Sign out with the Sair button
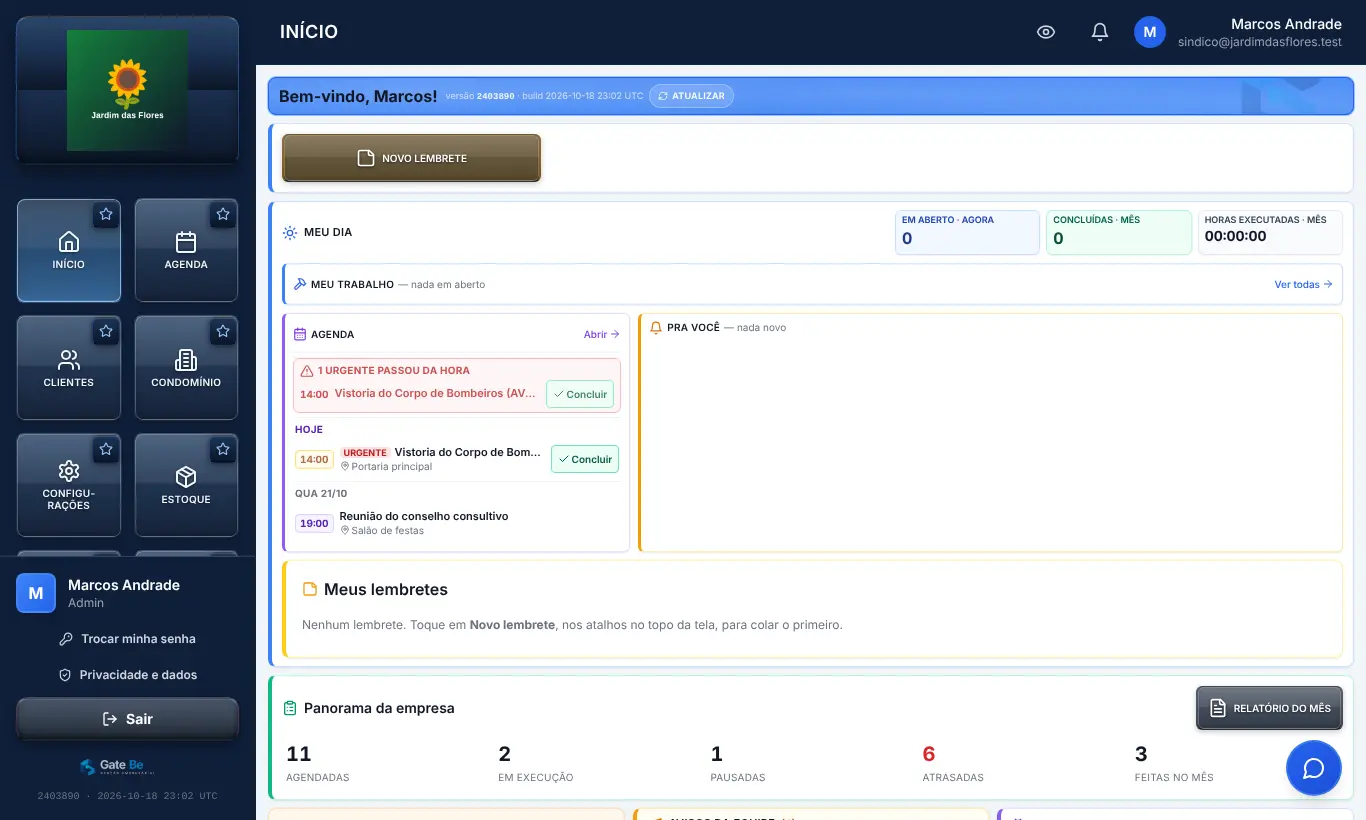1366x820 pixels. [127, 719]
